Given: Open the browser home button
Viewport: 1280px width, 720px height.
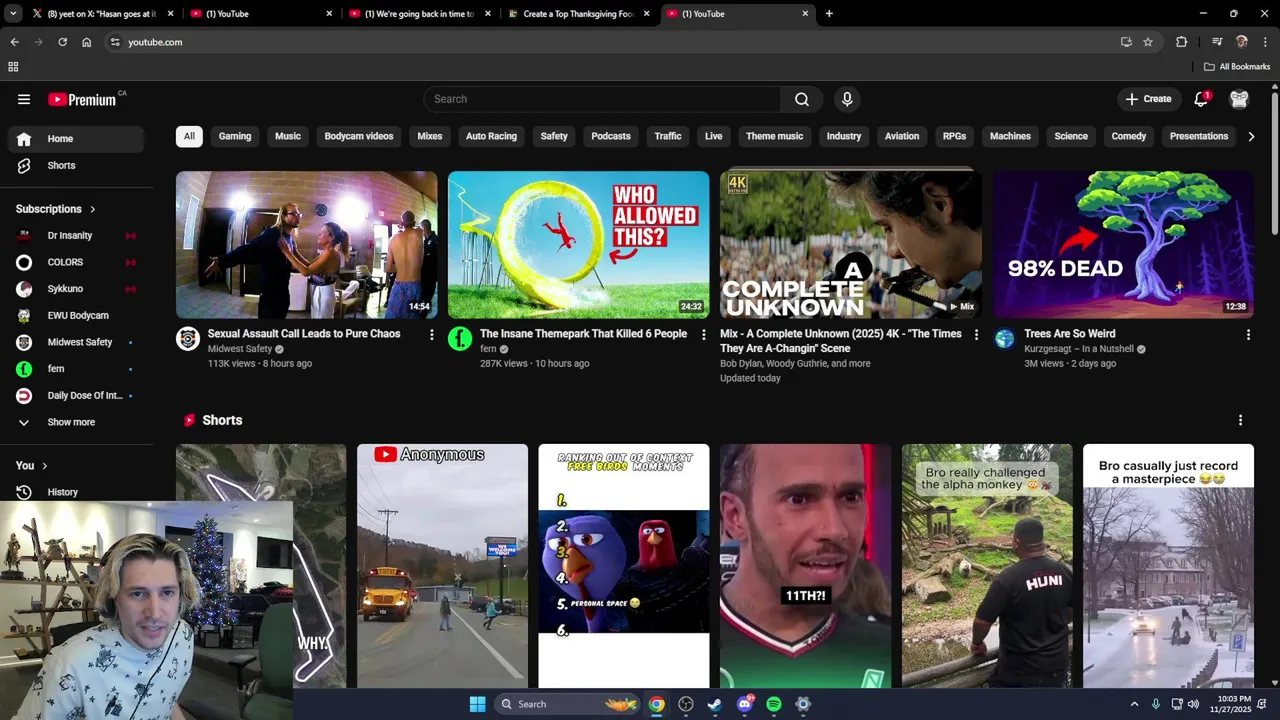Looking at the screenshot, I should click(x=87, y=42).
